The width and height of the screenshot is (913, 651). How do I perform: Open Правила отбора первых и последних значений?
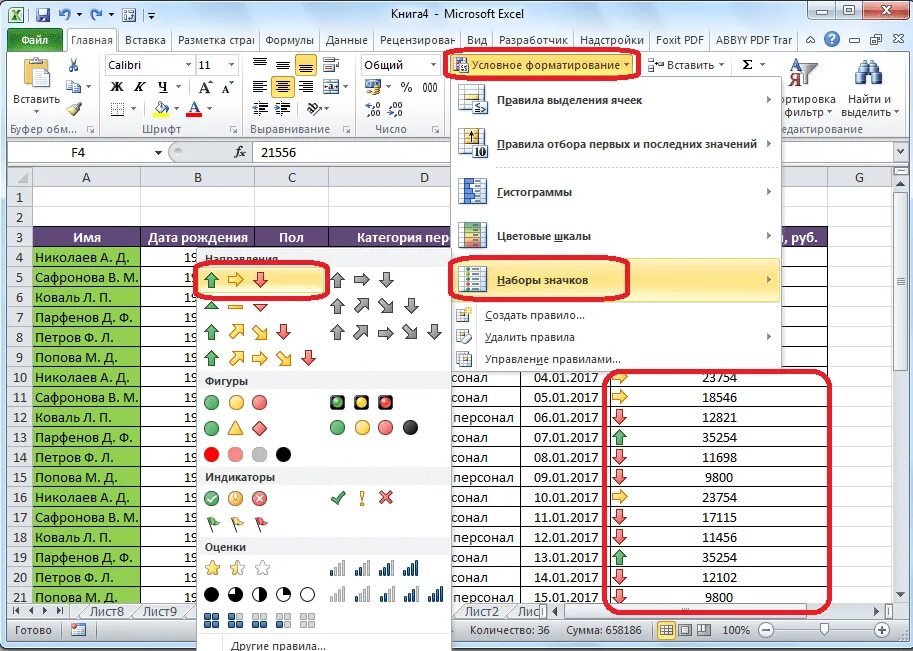(x=615, y=144)
